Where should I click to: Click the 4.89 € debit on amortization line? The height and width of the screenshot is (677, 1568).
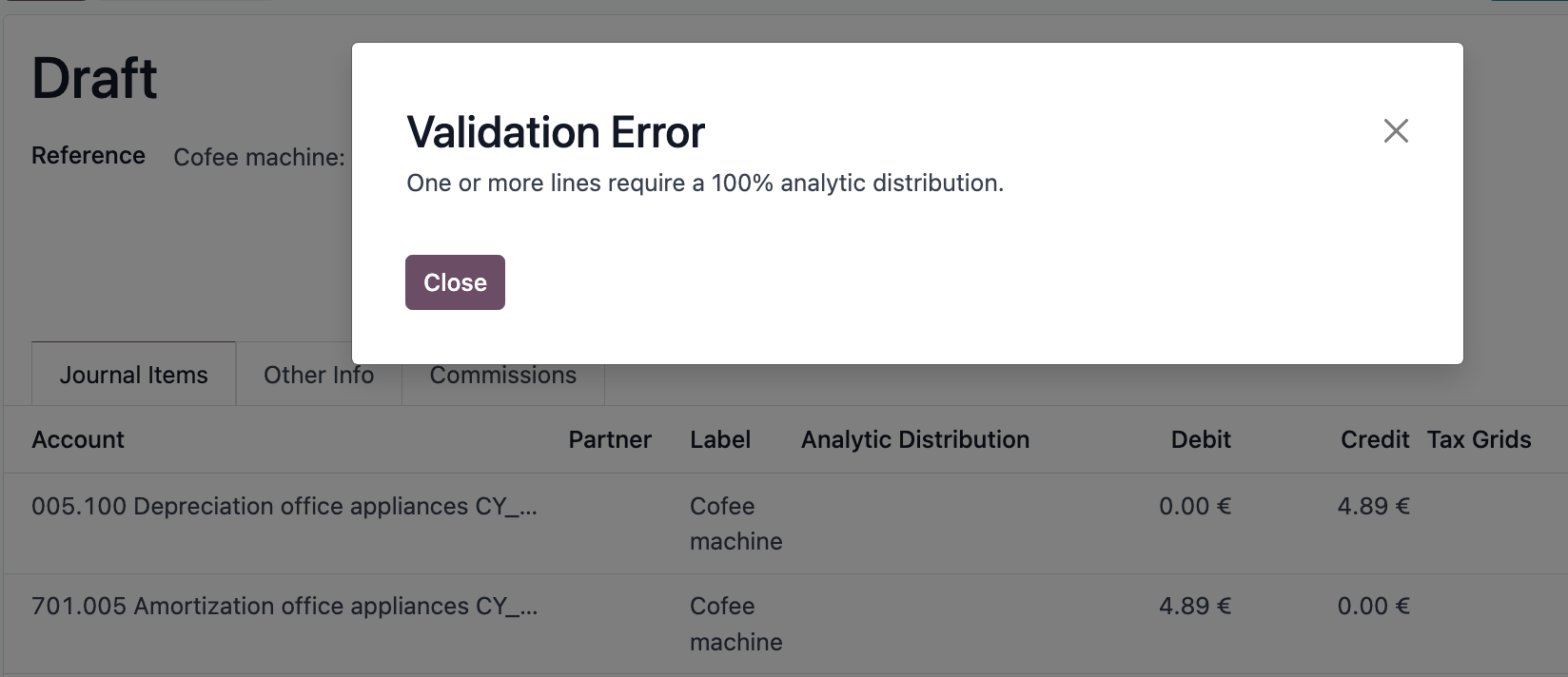[x=1195, y=606]
